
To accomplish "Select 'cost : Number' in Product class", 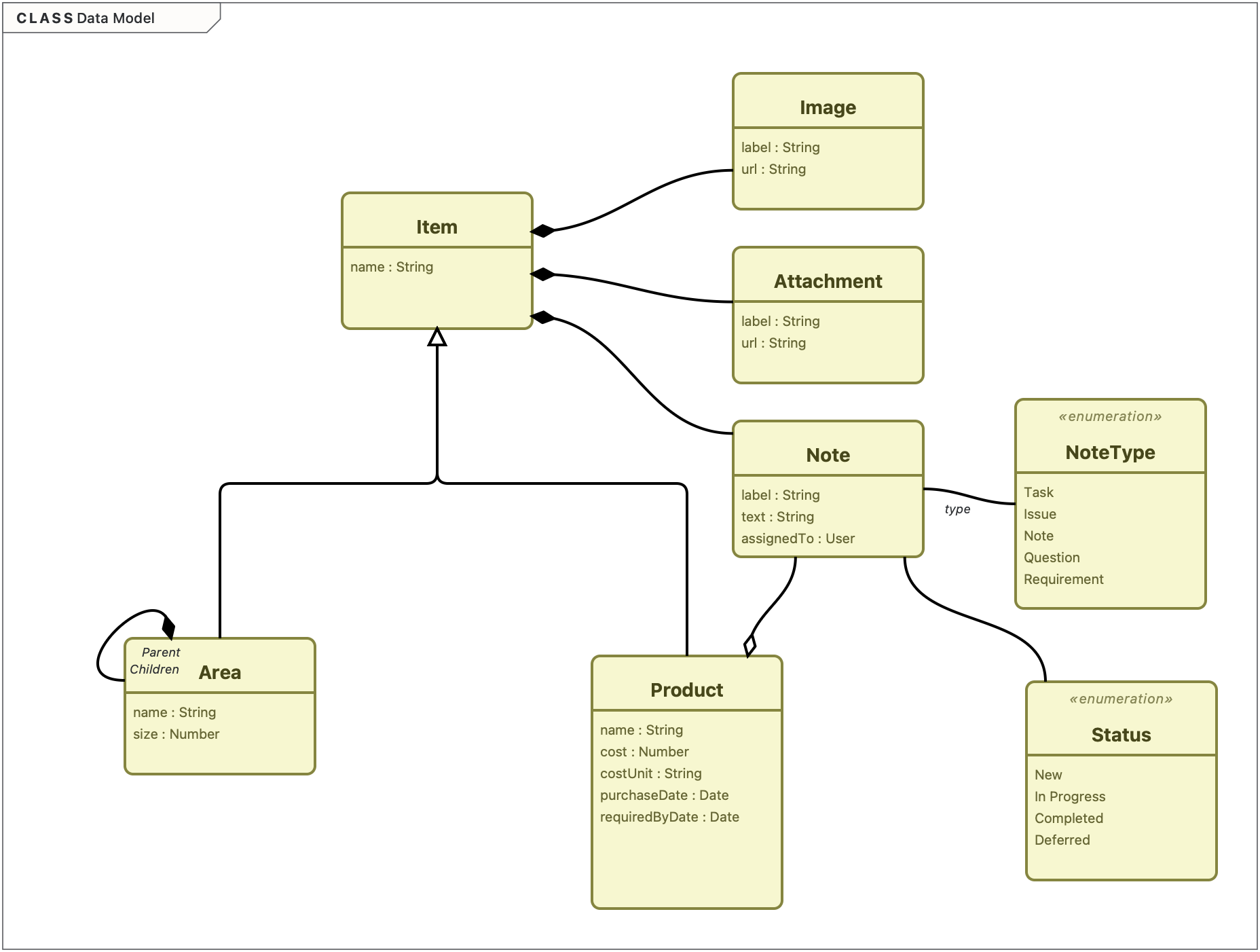I will 644,752.
